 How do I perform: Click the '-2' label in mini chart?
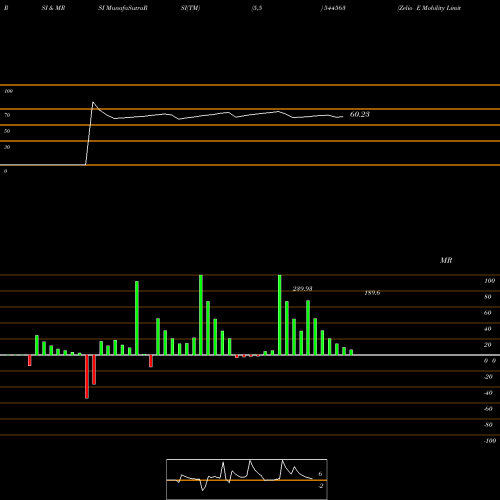click(320, 486)
